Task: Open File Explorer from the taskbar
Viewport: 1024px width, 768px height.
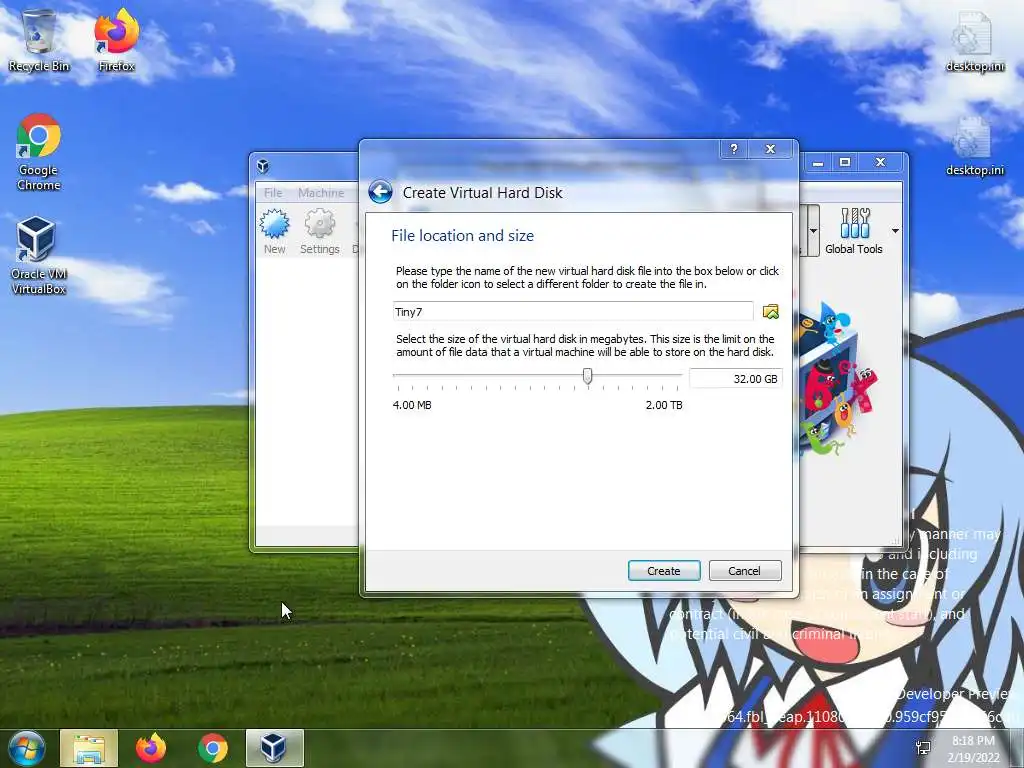Action: pos(89,748)
